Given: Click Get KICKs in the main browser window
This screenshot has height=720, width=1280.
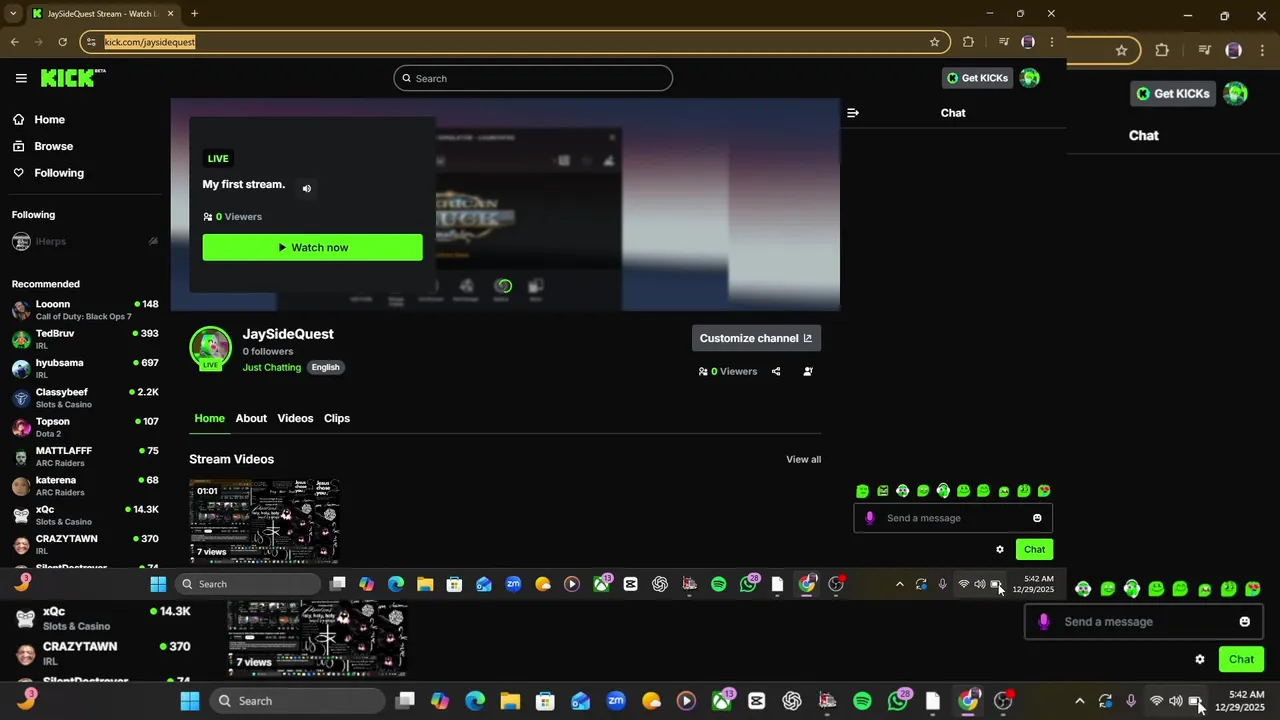Looking at the screenshot, I should tap(977, 78).
